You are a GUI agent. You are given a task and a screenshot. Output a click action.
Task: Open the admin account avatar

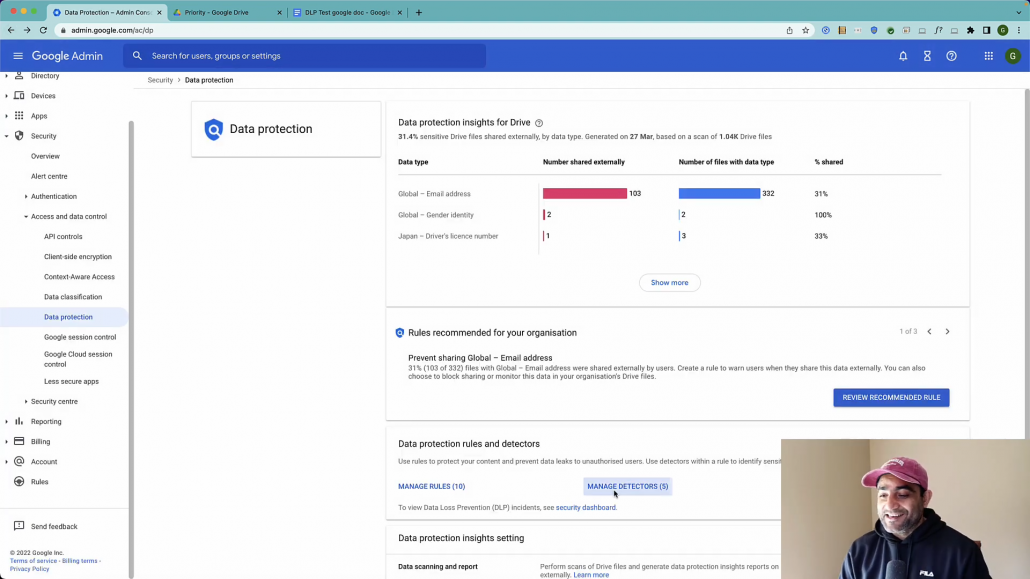(x=1012, y=56)
